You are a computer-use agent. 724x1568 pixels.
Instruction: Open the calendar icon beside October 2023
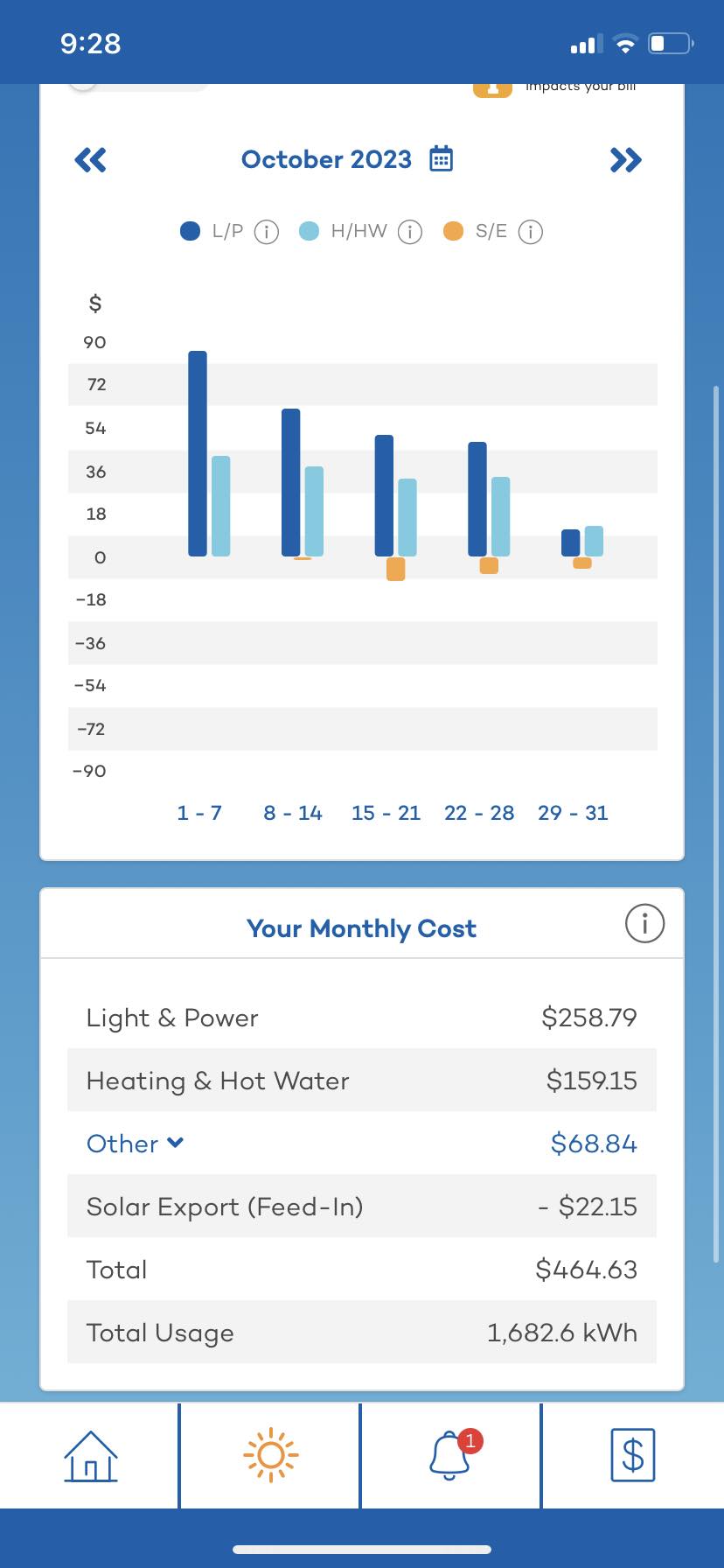coord(442,159)
